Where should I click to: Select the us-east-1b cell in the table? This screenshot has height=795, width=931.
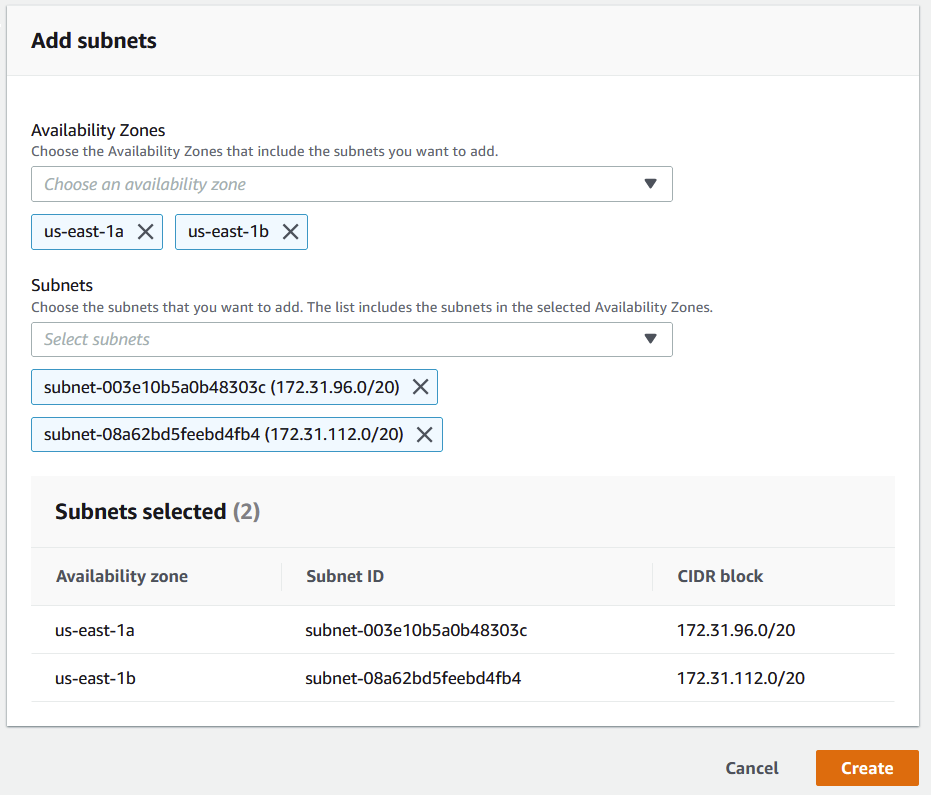[95, 678]
